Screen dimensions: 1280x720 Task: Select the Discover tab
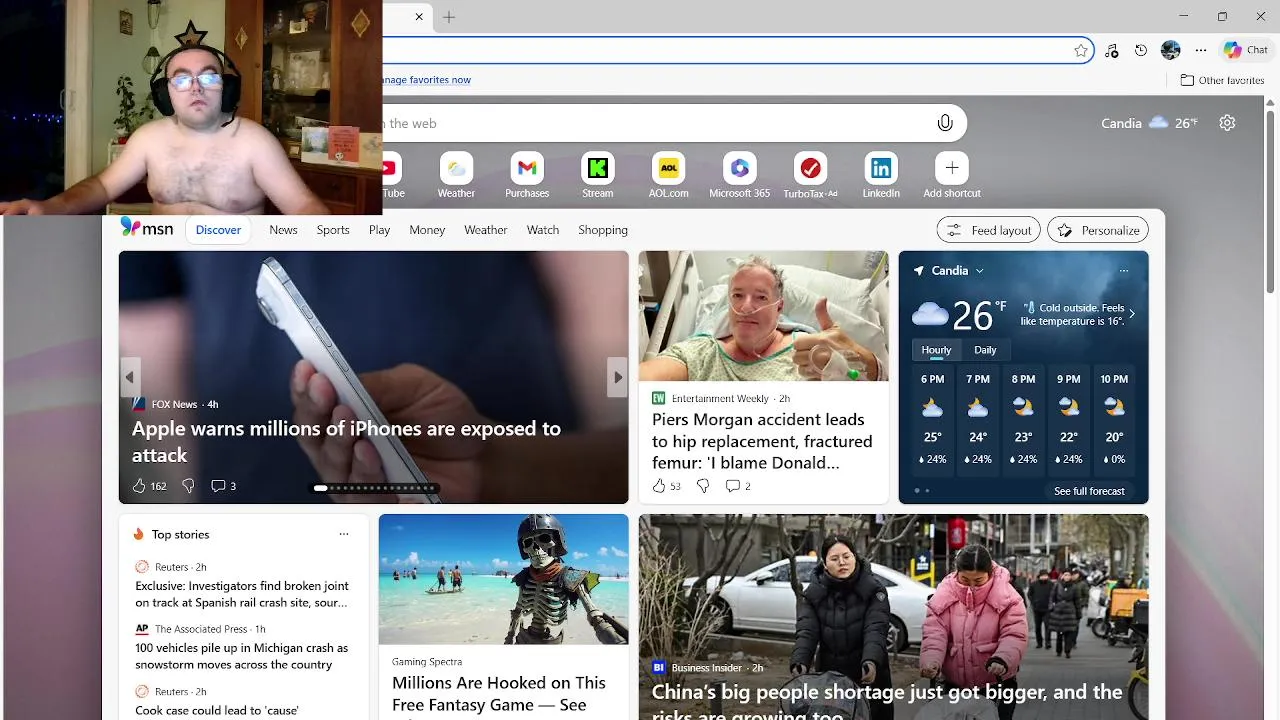point(218,230)
